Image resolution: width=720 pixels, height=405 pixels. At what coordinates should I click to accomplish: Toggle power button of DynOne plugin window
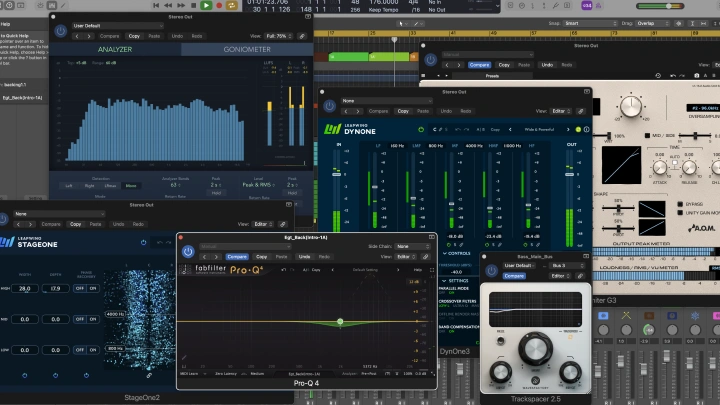pyautogui.click(x=329, y=106)
